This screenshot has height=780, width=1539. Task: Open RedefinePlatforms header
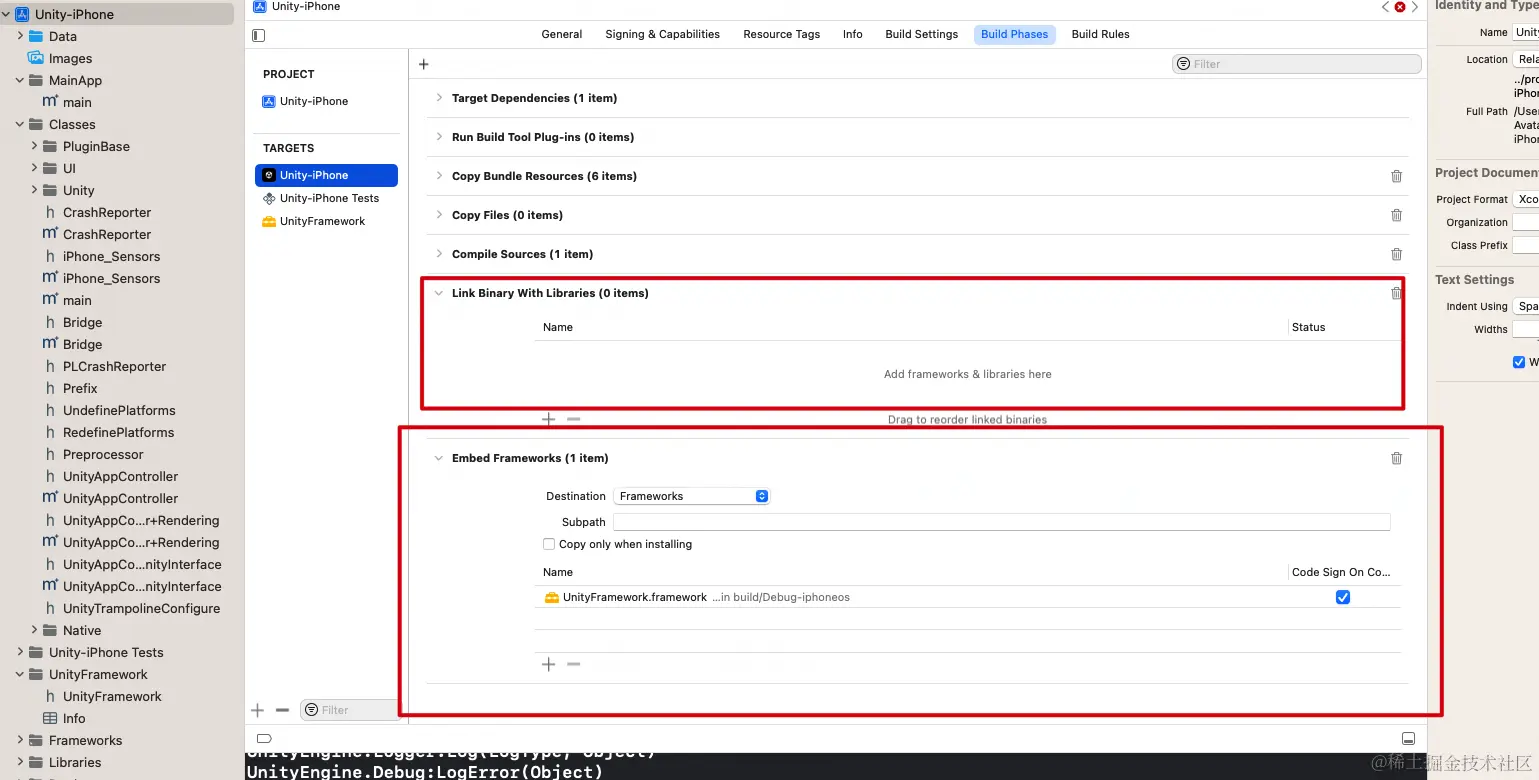tap(118, 432)
